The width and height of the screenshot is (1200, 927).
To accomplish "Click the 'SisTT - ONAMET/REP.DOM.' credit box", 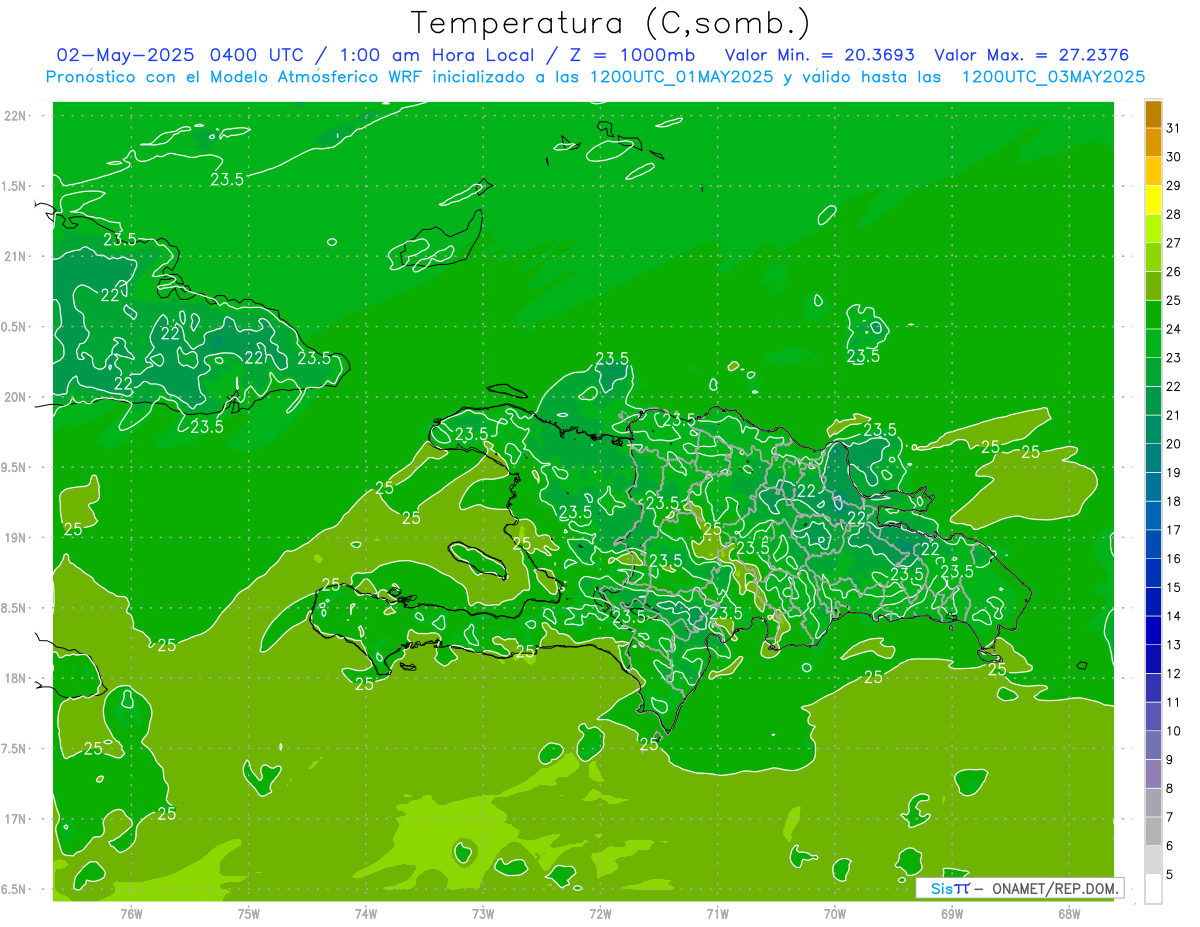I will pyautogui.click(x=1019, y=888).
